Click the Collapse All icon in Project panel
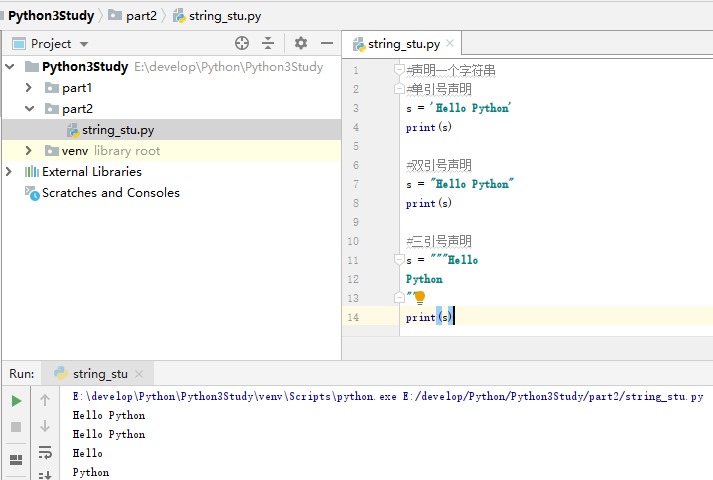Image resolution: width=713 pixels, height=480 pixels. click(x=268, y=43)
